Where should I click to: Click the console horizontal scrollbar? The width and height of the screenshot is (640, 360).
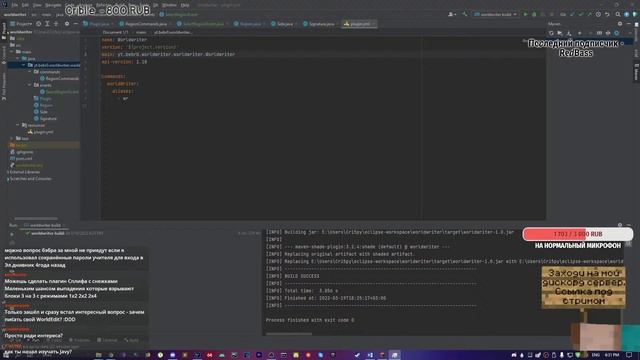pyautogui.click(x=289, y=334)
